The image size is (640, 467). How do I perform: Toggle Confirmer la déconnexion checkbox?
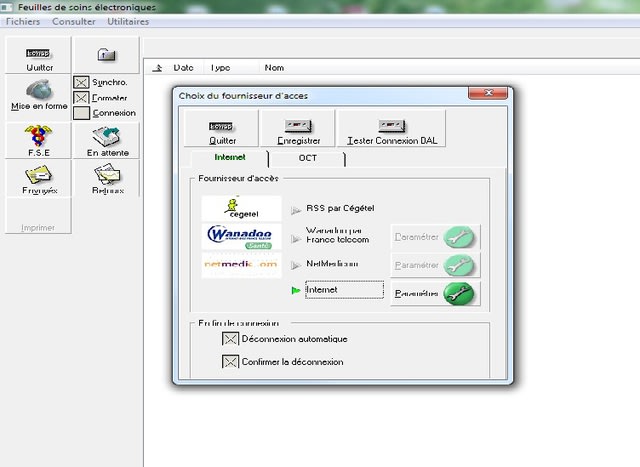point(230,362)
